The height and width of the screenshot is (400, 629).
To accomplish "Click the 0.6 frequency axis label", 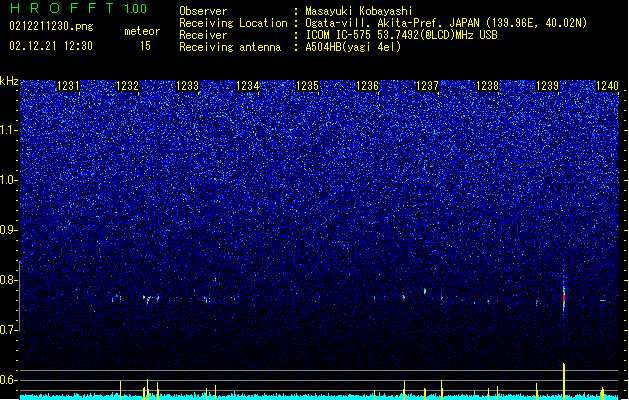I will (8, 380).
